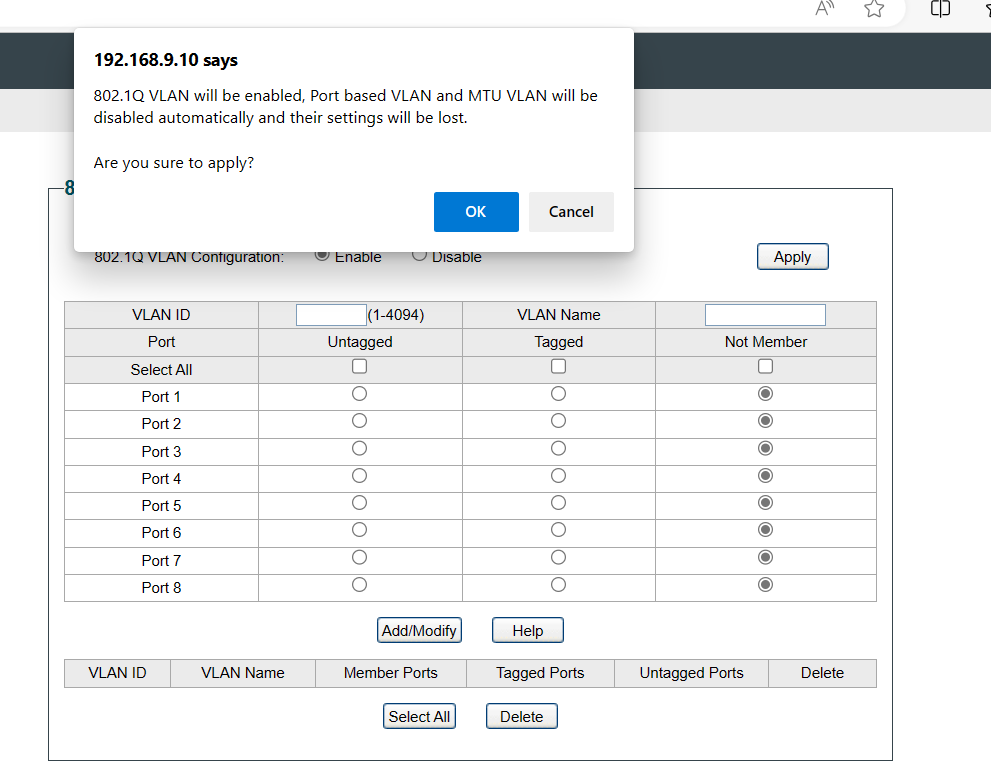Click the VLAN ID input field

tap(331, 315)
